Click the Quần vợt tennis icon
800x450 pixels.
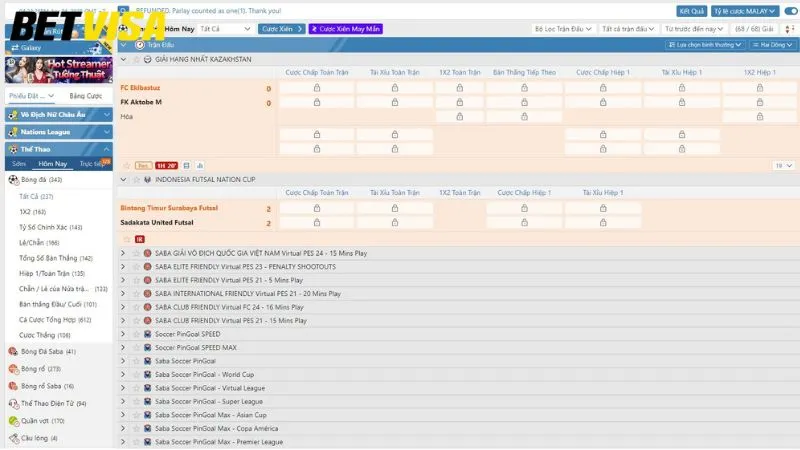coord(13,421)
